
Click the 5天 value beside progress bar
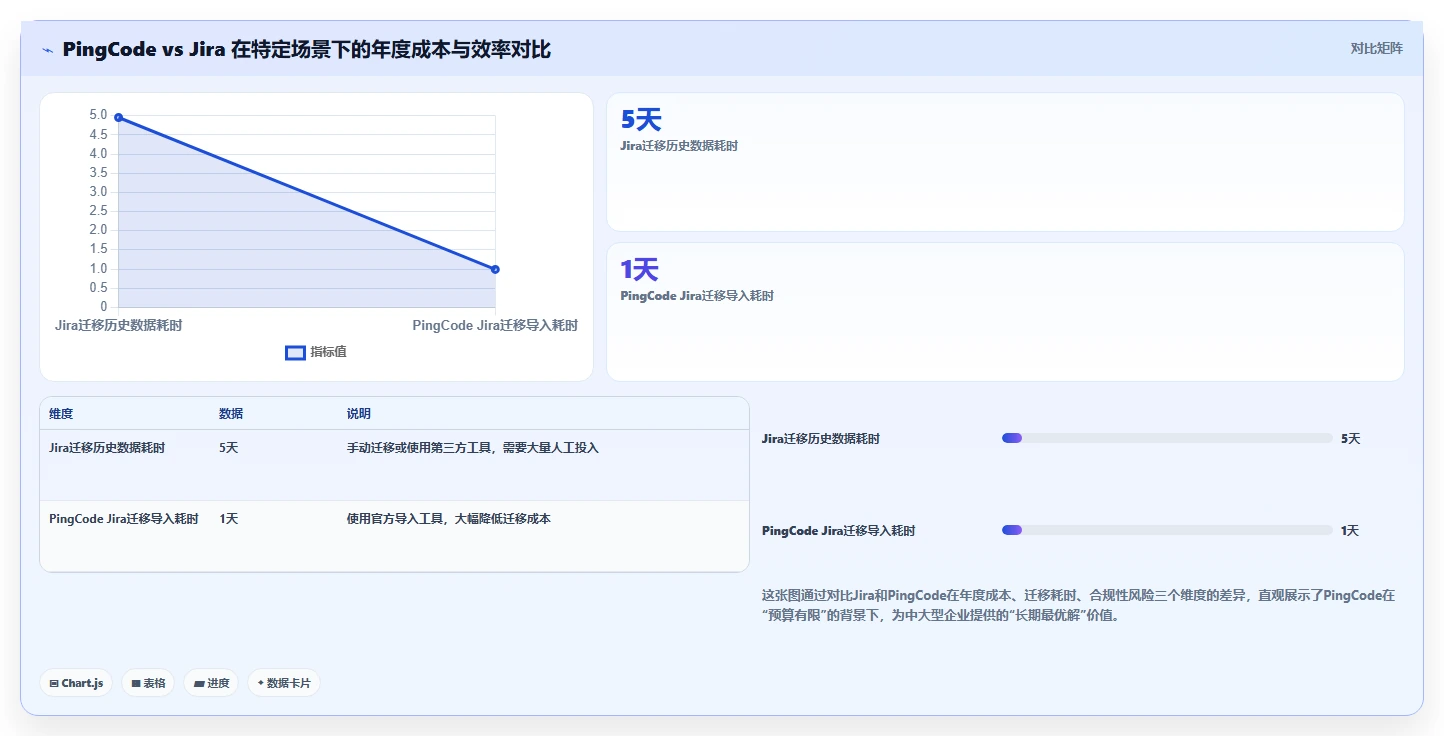(1351, 439)
